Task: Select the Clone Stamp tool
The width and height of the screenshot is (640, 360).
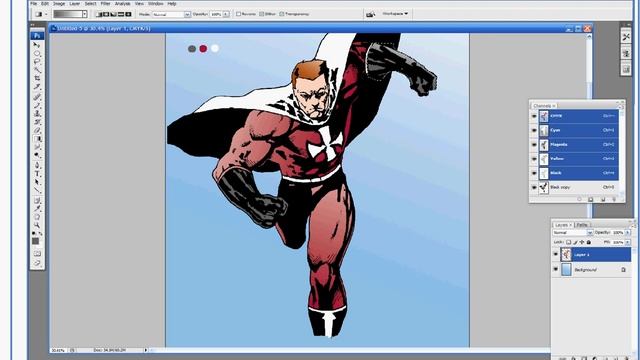Action: tap(37, 113)
